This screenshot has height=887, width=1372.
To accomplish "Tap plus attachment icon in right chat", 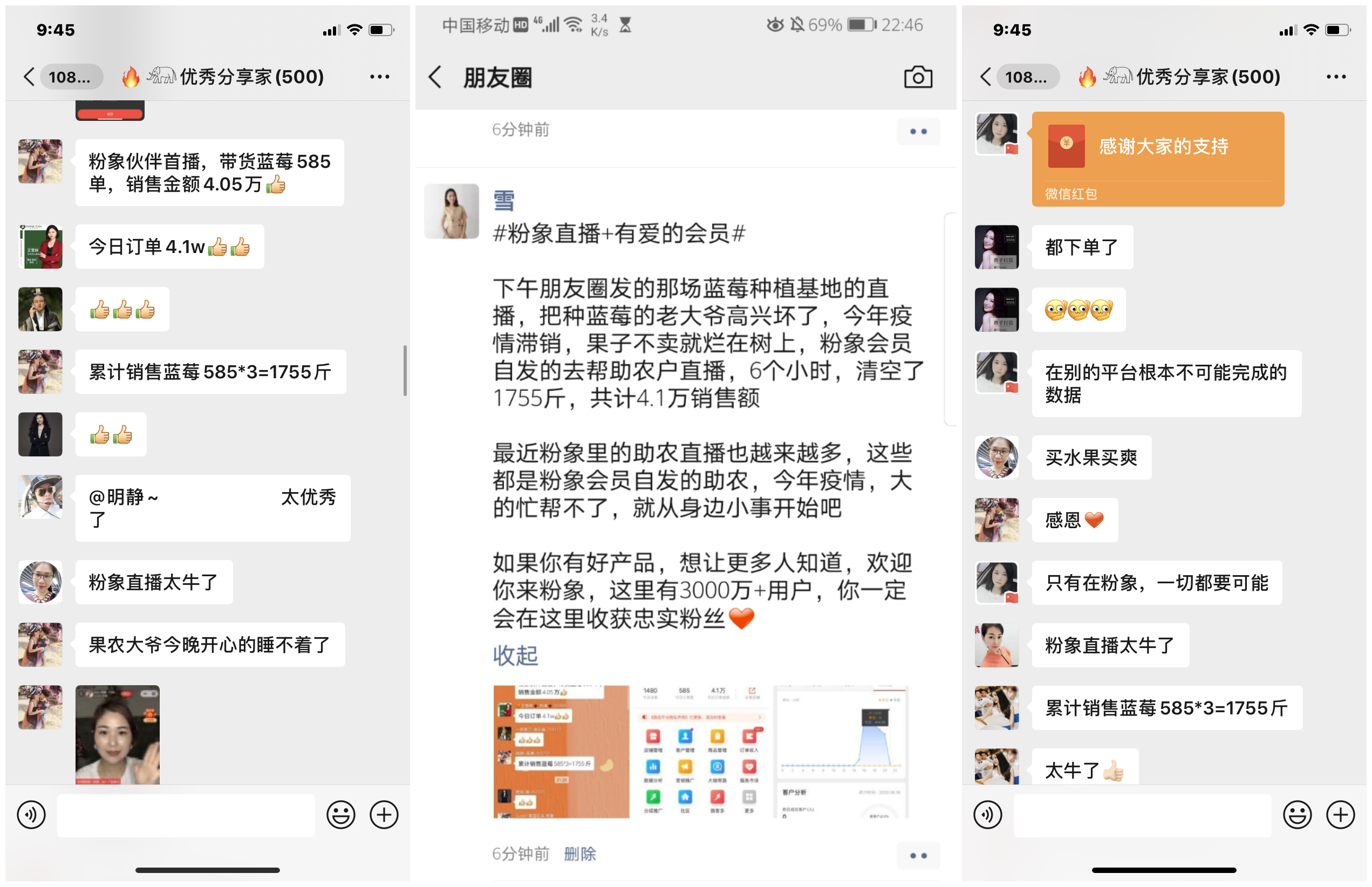I will click(x=1340, y=814).
